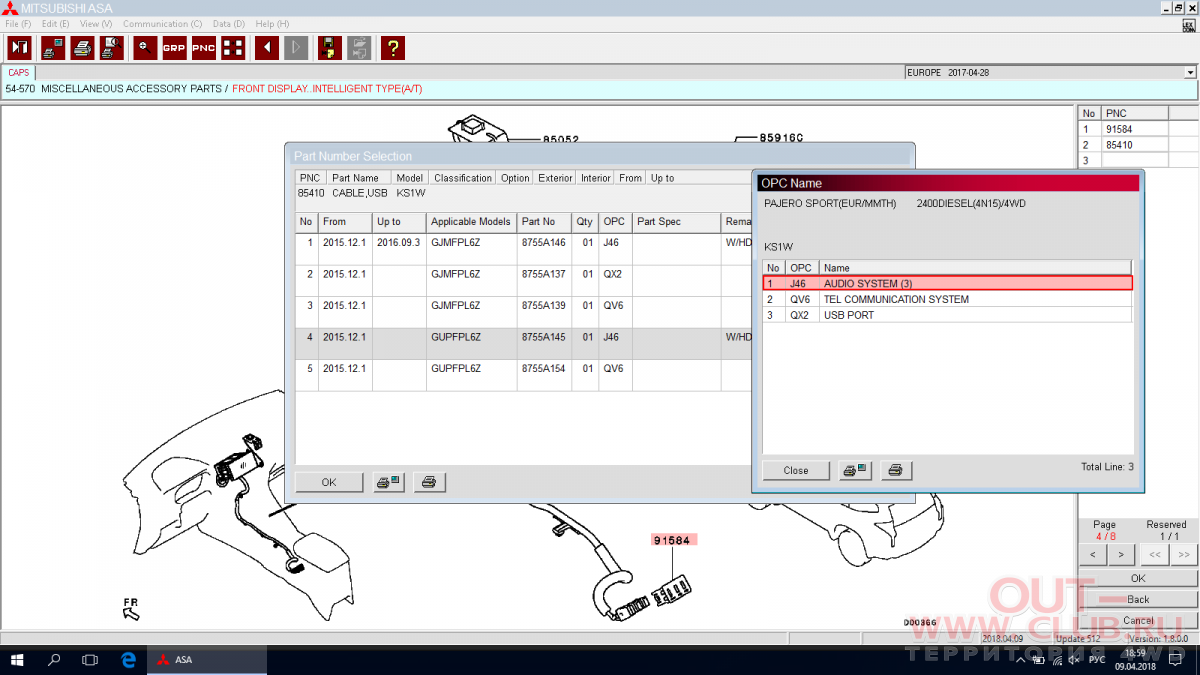Screen dimensions: 1200x675
Task: Click the Cancel button in right panel
Action: click(1138, 620)
